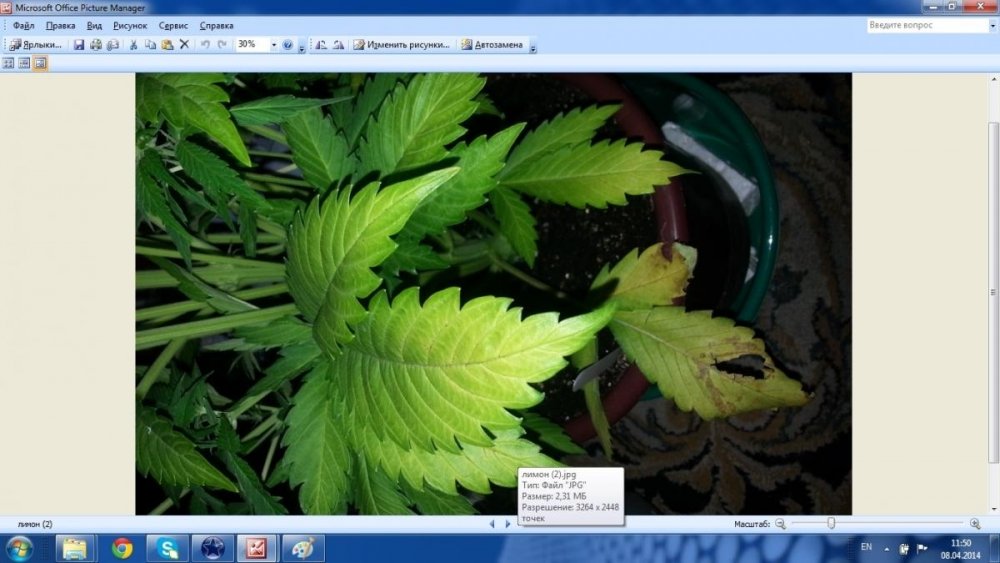Open the Рисунок menu
The image size is (1000, 563).
point(130,26)
